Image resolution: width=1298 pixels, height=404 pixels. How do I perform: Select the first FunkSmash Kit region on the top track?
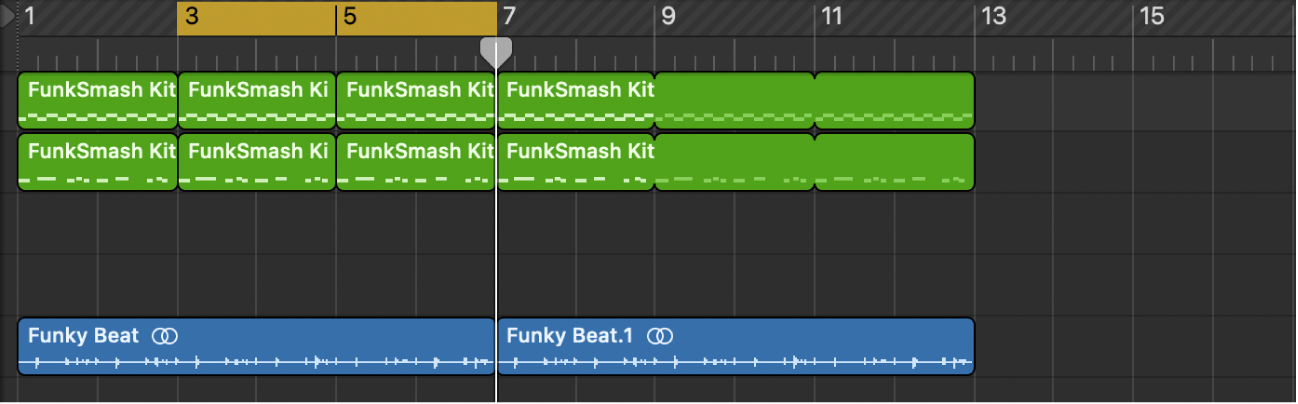98,100
